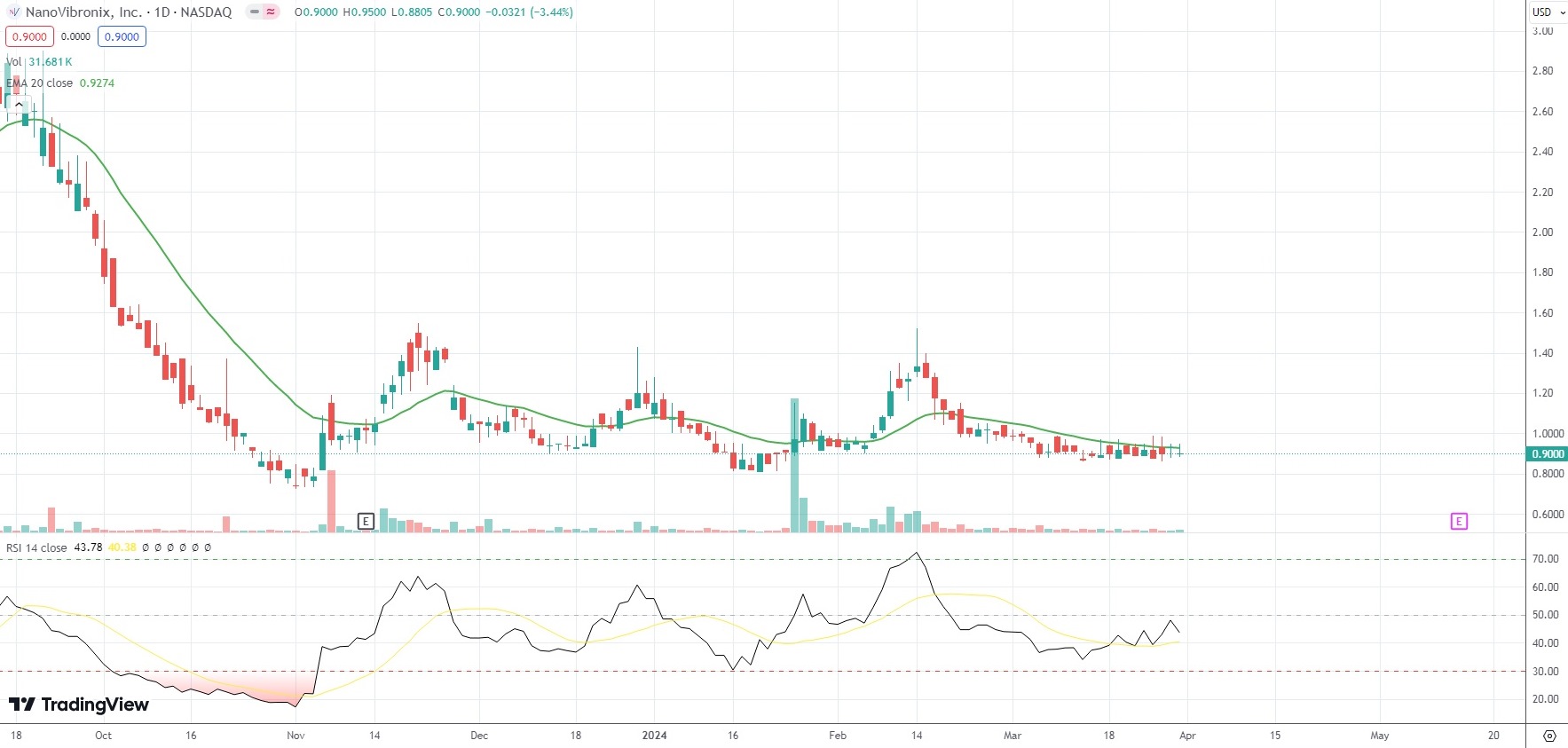This screenshot has width=1568, height=748.
Task: Click the red 0.9000 sell price button
Action: tap(29, 36)
